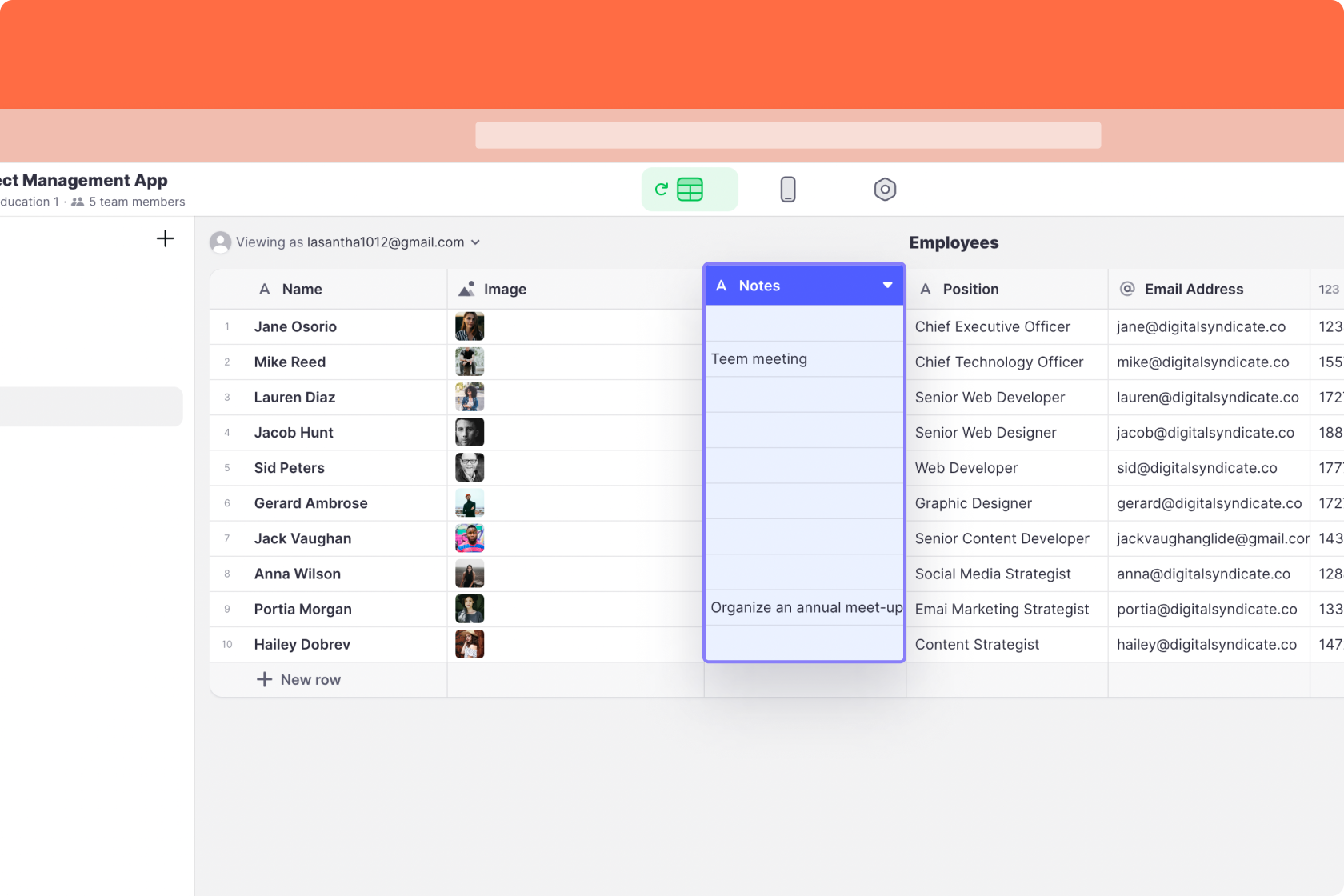Select the Employees table heading
This screenshot has height=896, width=1344.
(954, 242)
